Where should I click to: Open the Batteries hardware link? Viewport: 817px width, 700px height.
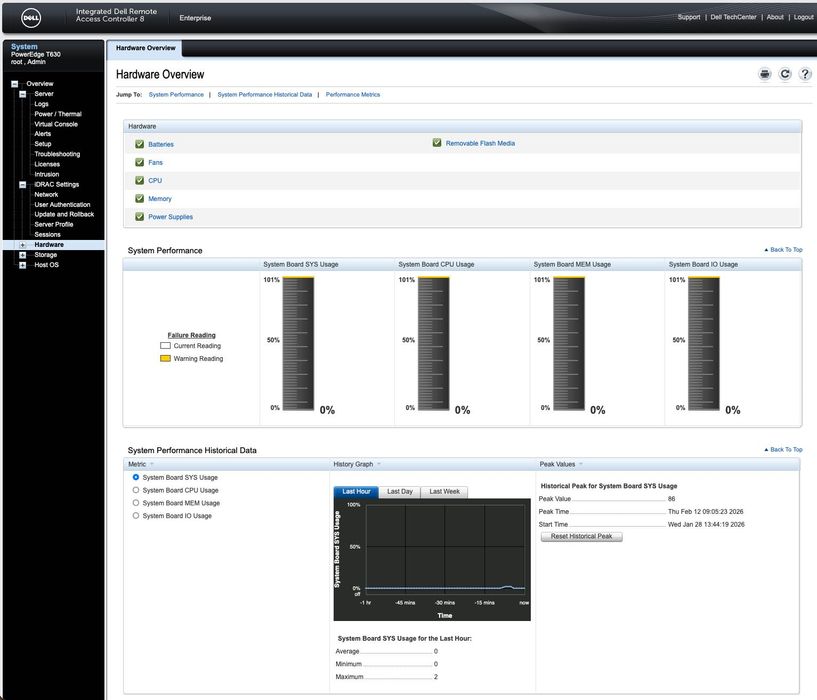pyautogui.click(x=161, y=144)
